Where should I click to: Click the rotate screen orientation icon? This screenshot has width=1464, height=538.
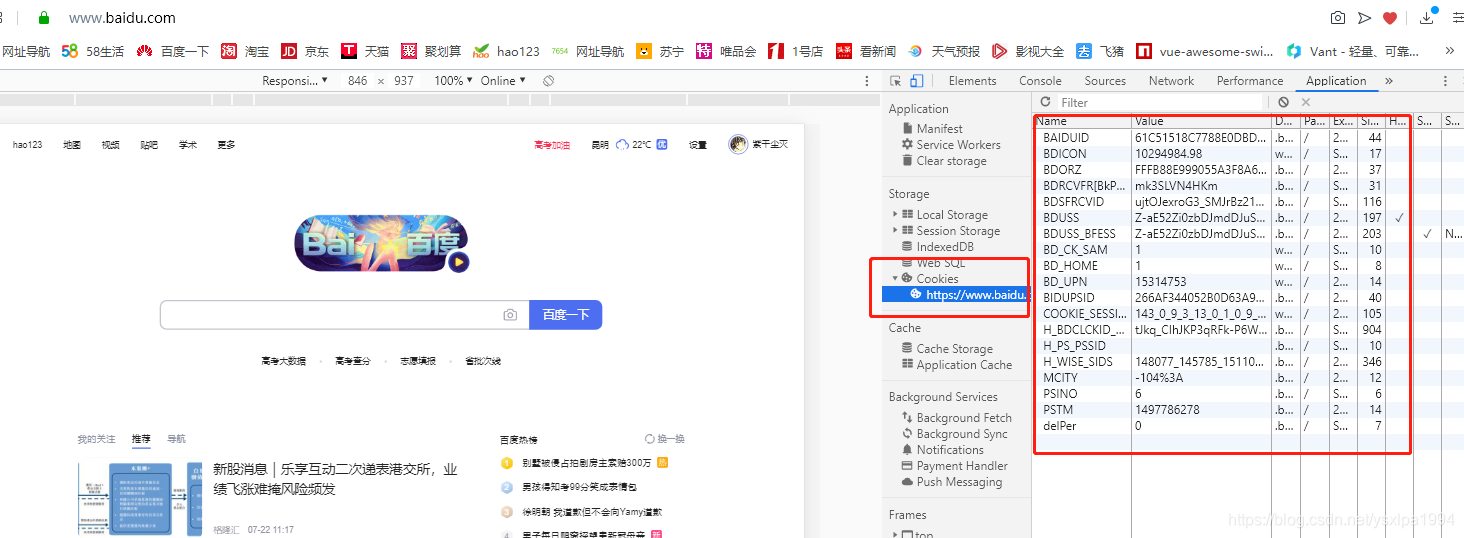point(548,81)
